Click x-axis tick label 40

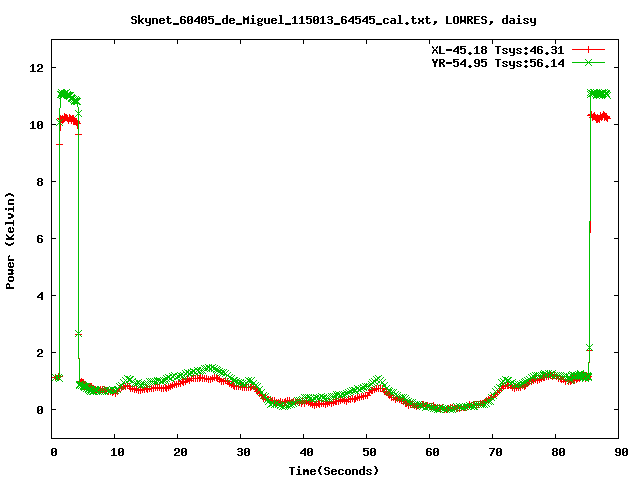click(306, 452)
